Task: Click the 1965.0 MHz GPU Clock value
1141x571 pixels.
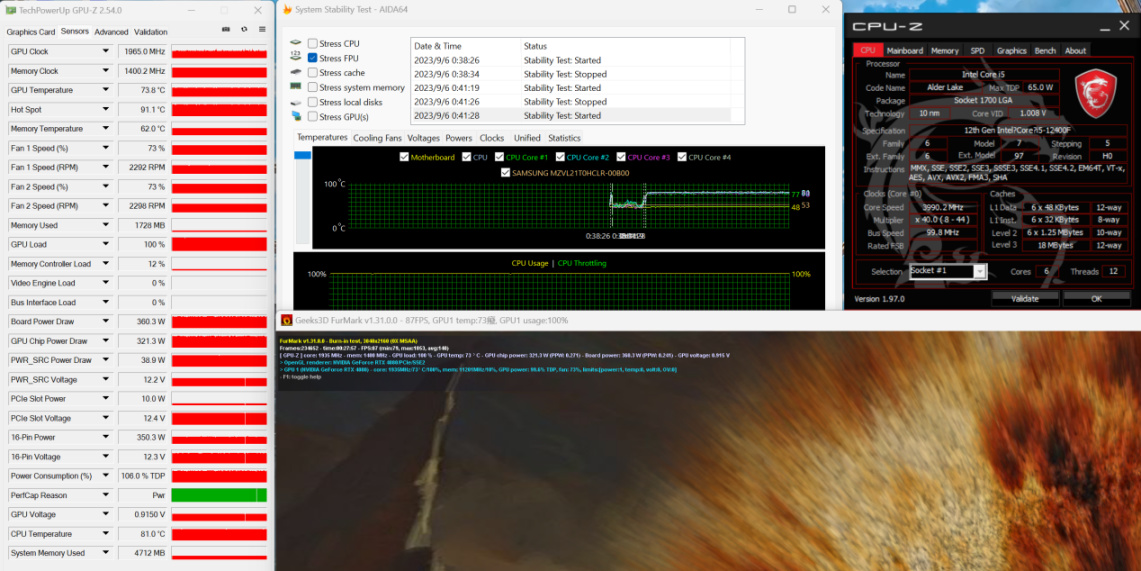Action: (143, 52)
